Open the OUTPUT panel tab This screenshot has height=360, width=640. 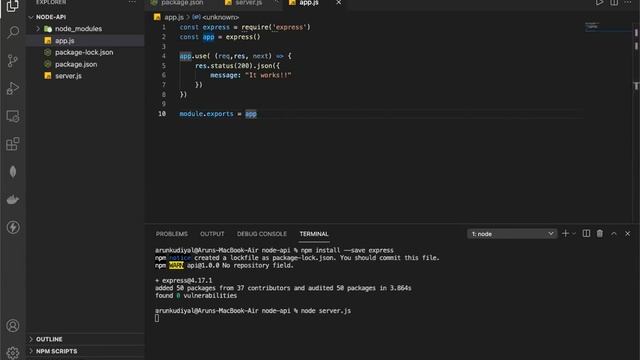[x=212, y=234]
